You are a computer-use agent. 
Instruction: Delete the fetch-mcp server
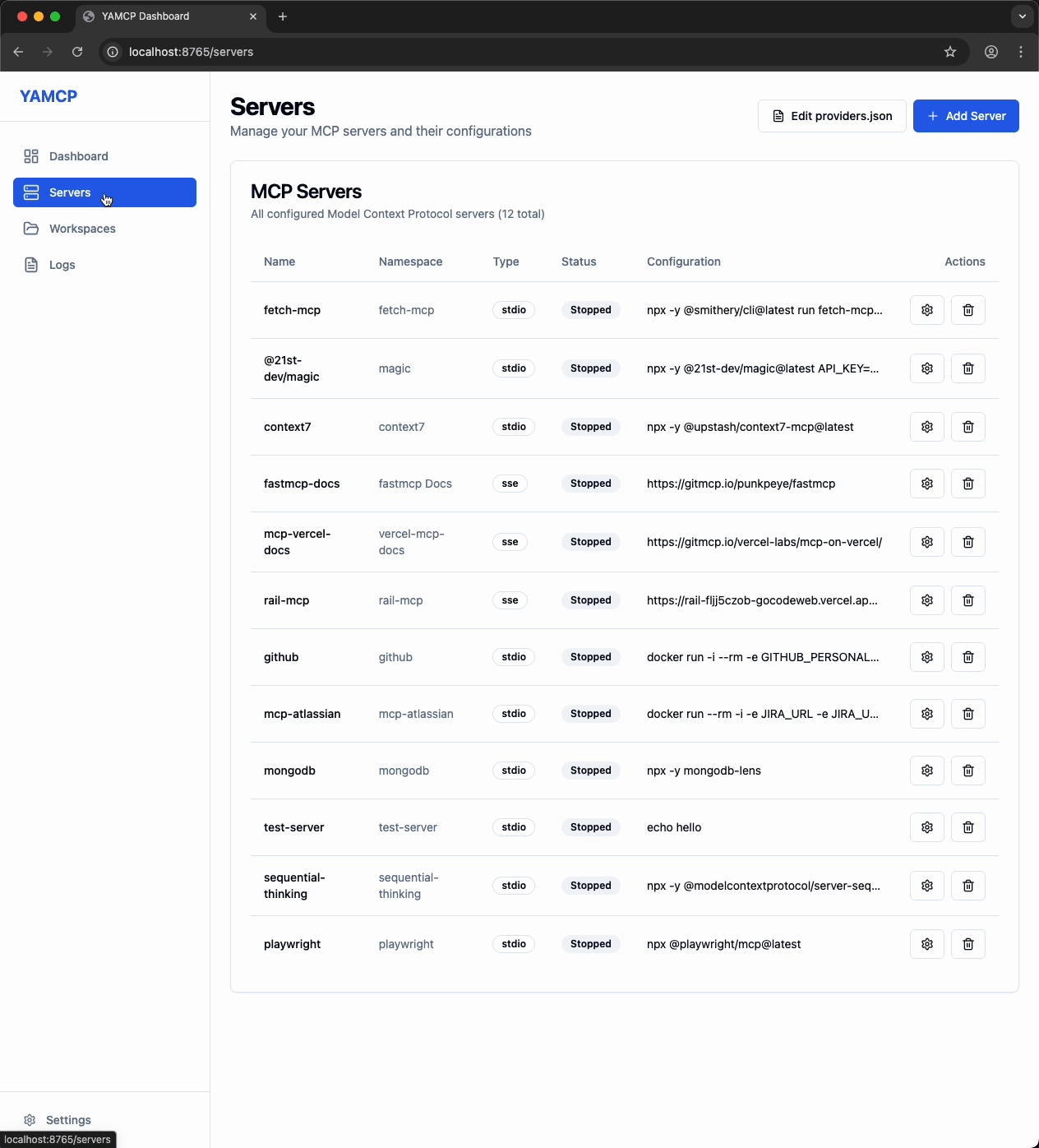click(968, 310)
